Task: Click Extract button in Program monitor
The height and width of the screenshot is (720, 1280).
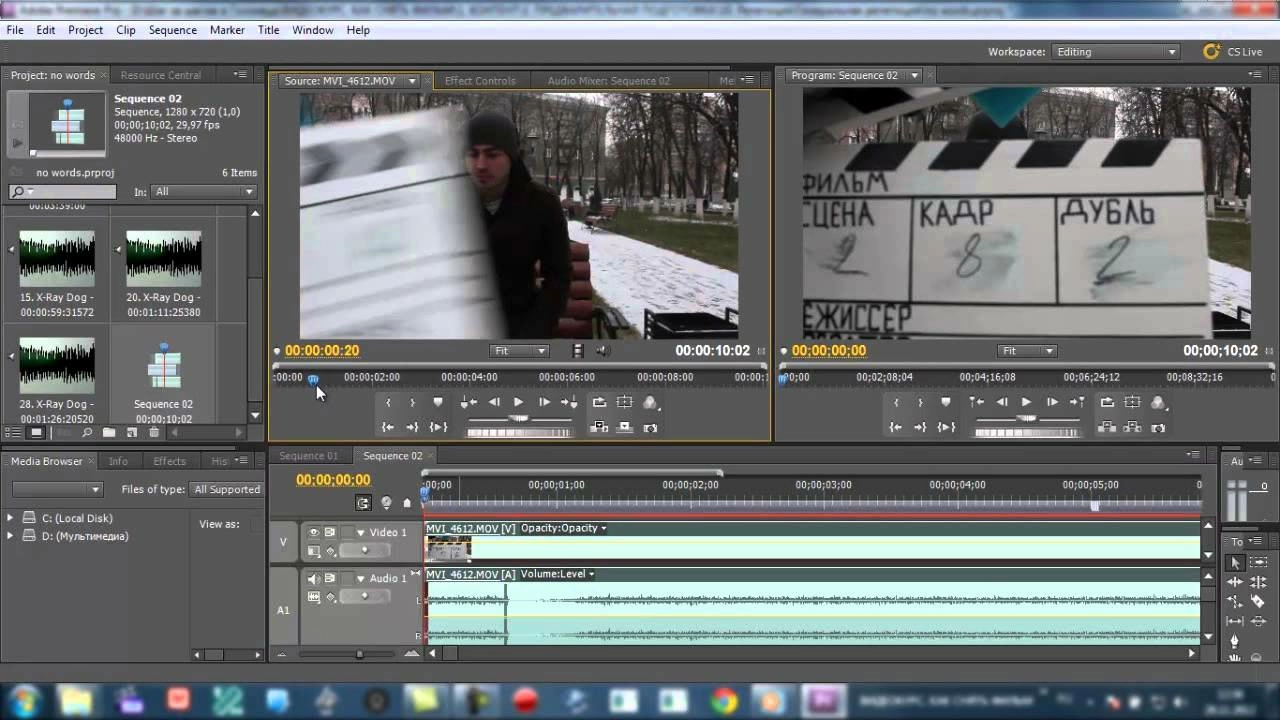Action: pyautogui.click(x=1132, y=427)
